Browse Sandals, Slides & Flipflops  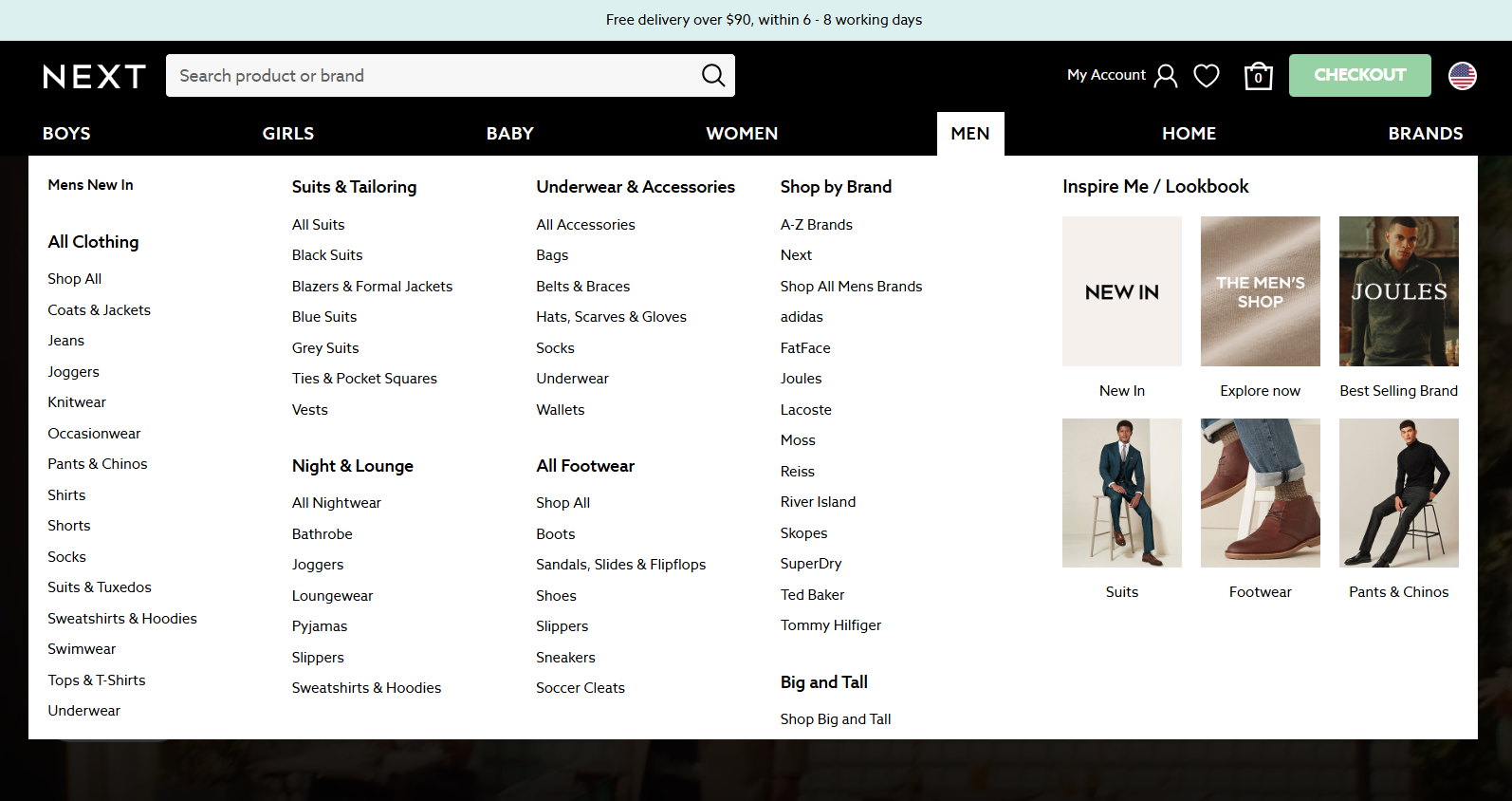point(620,565)
